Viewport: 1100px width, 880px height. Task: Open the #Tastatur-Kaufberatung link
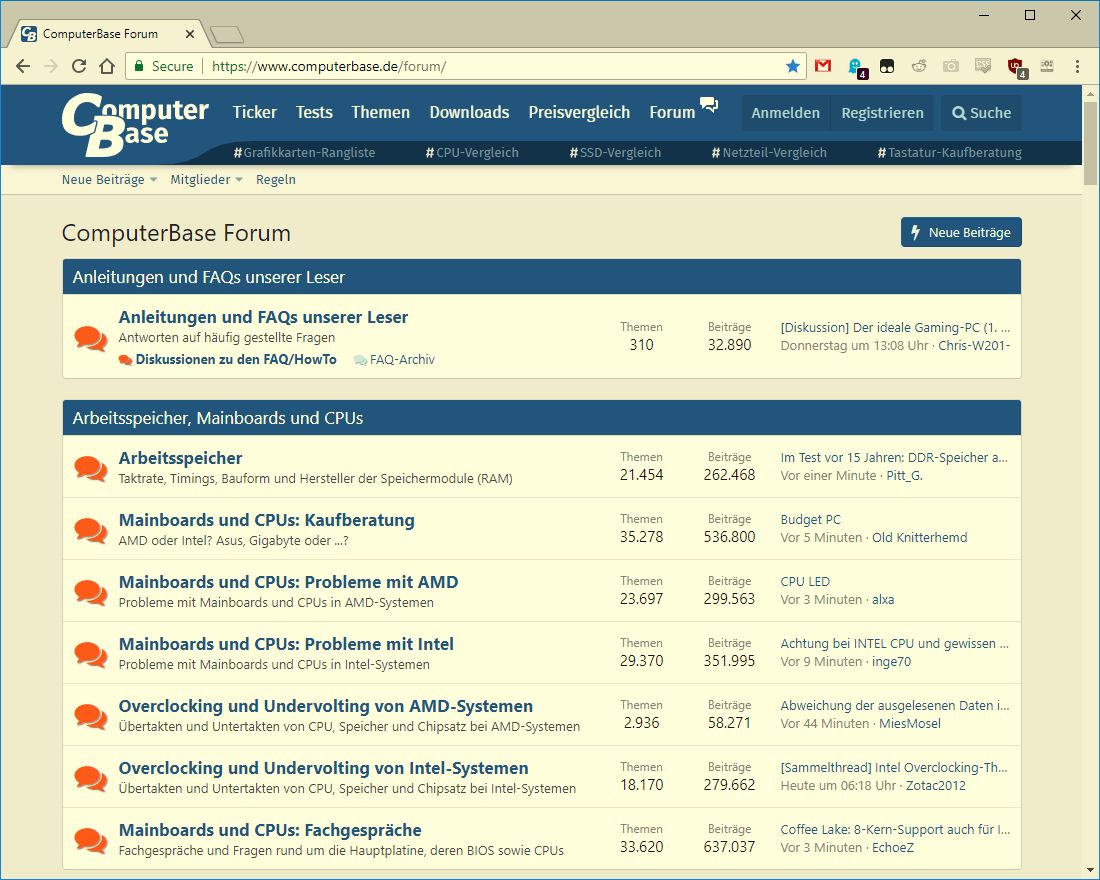point(949,152)
